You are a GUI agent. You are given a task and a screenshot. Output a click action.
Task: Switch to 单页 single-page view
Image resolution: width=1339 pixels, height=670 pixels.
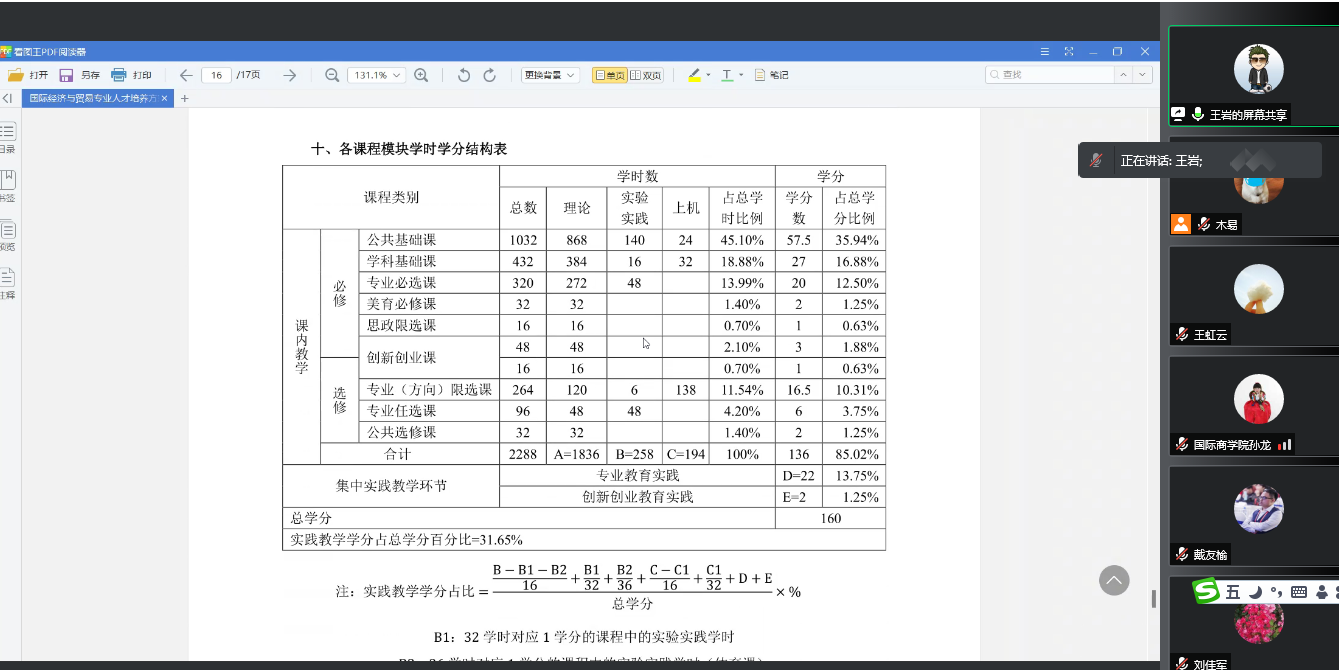(x=610, y=75)
